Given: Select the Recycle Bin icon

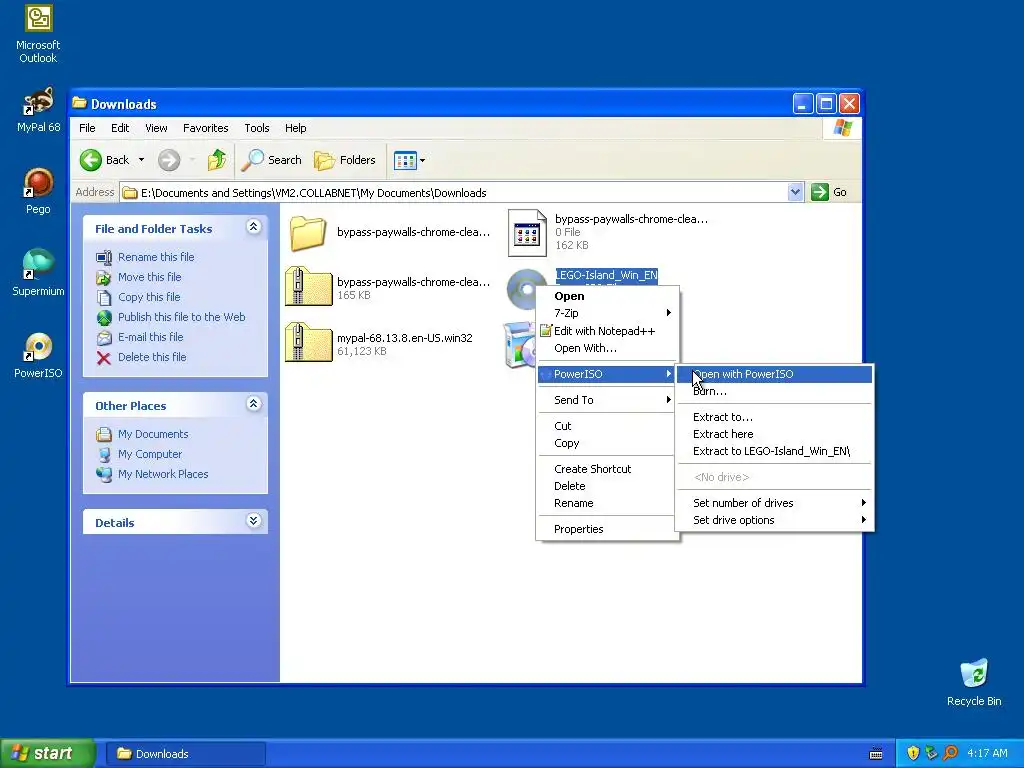Looking at the screenshot, I should click(x=974, y=682).
